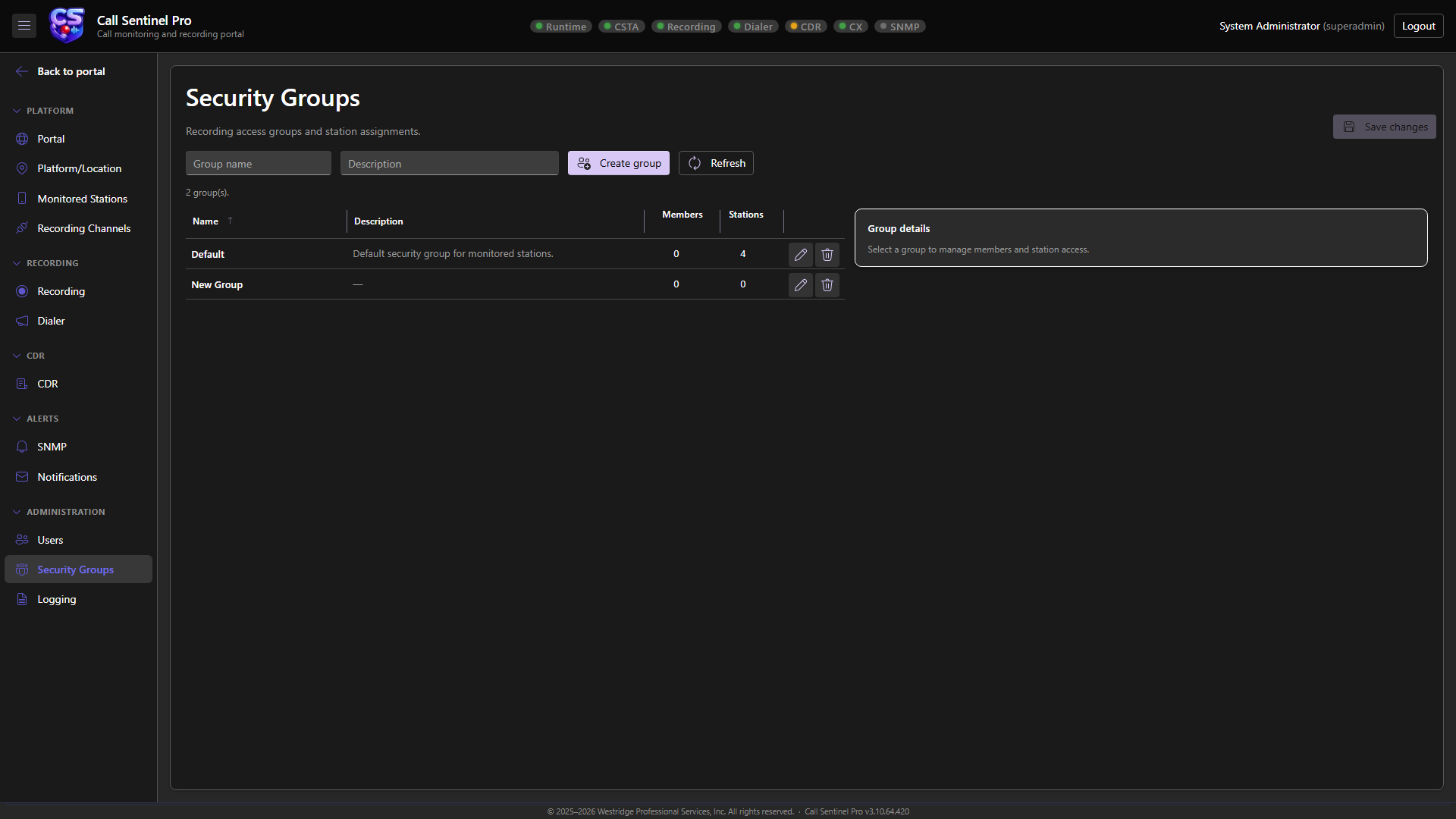Open Notifications page
This screenshot has height=819, width=1456.
pos(78,477)
